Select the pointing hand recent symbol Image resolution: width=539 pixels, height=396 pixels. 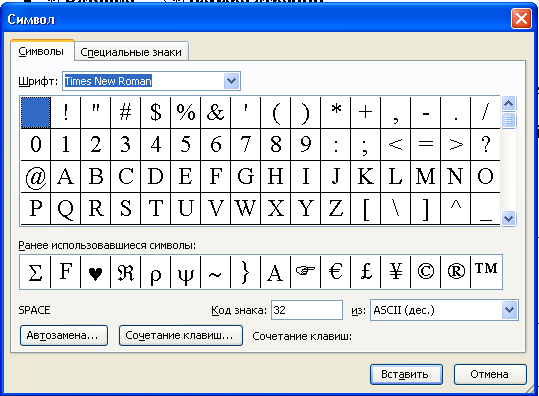point(305,272)
